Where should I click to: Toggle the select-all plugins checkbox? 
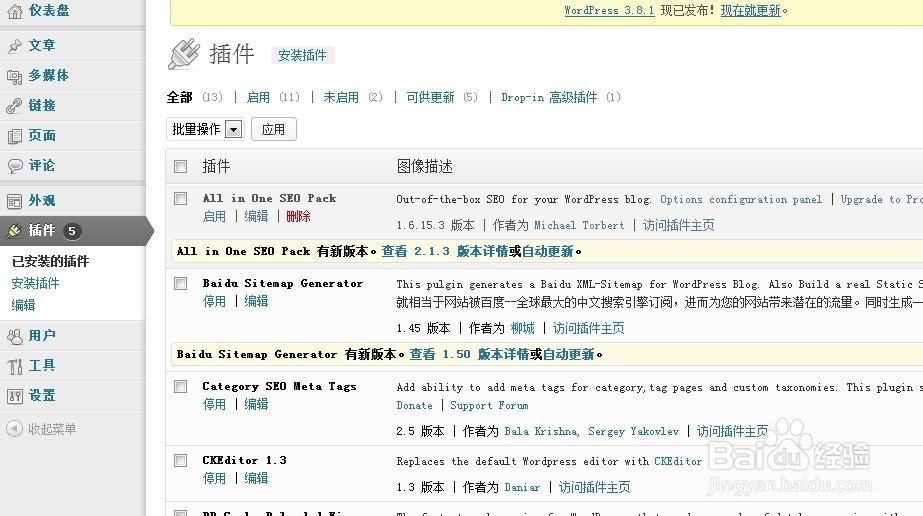coord(181,167)
